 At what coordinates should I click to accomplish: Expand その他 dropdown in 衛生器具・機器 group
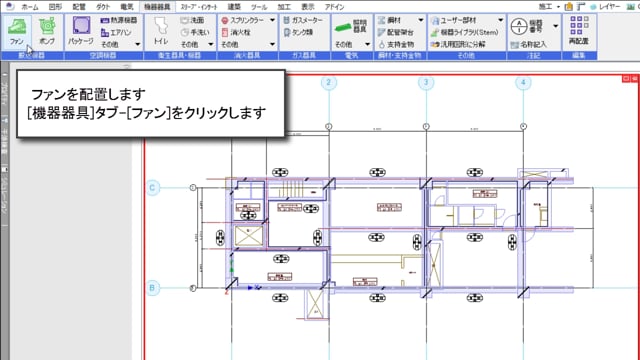coord(211,44)
